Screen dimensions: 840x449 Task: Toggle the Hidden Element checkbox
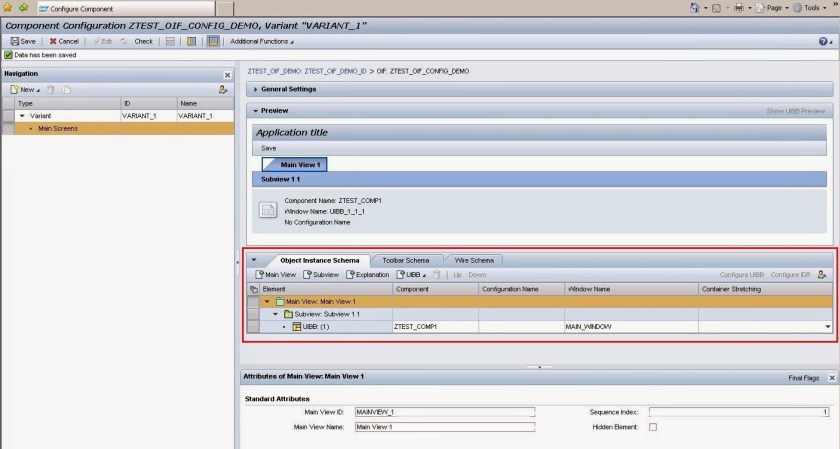click(x=653, y=427)
